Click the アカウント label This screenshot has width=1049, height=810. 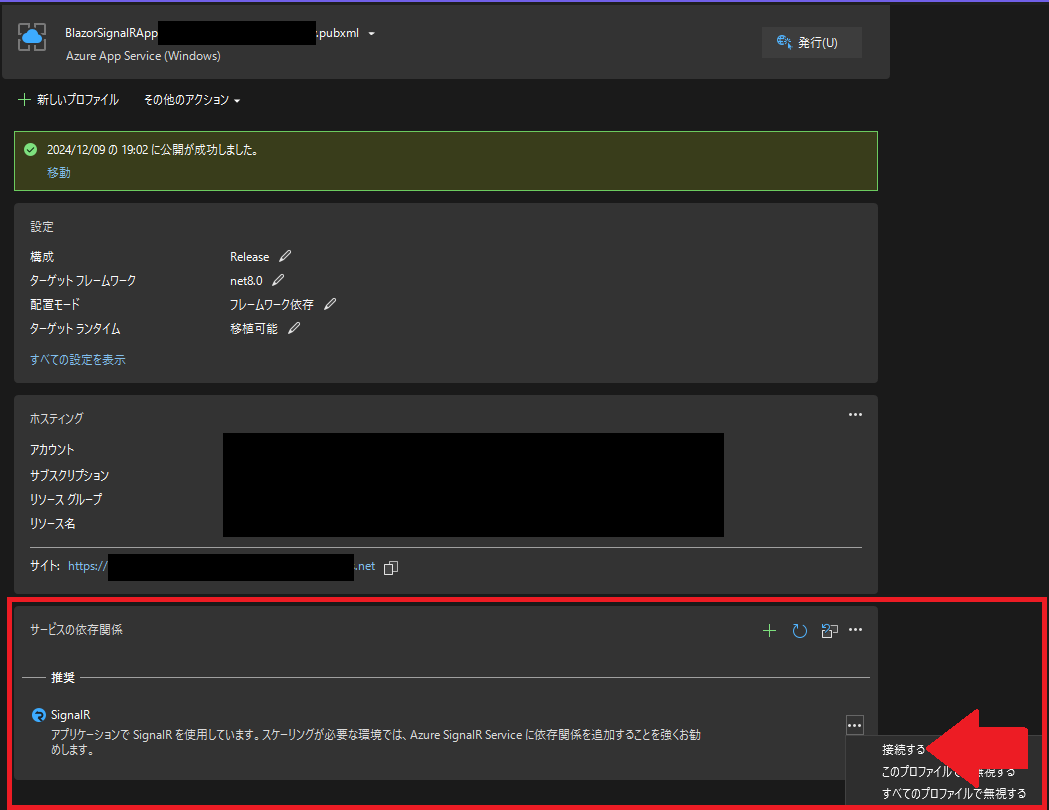pyautogui.click(x=52, y=450)
